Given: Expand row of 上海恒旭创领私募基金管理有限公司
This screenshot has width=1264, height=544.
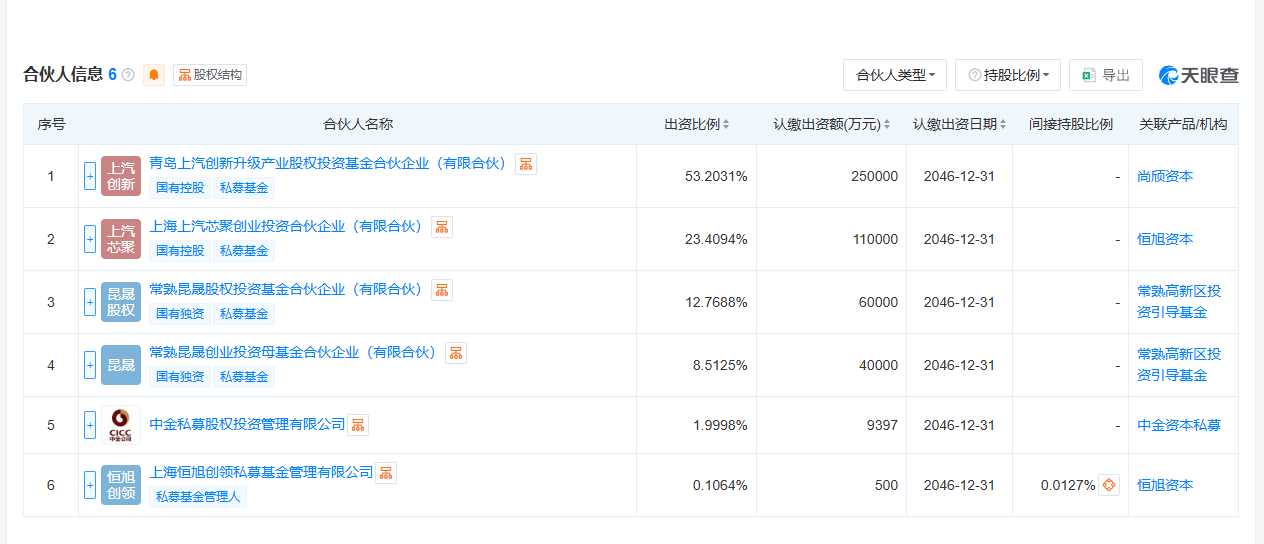Looking at the screenshot, I should click(90, 485).
